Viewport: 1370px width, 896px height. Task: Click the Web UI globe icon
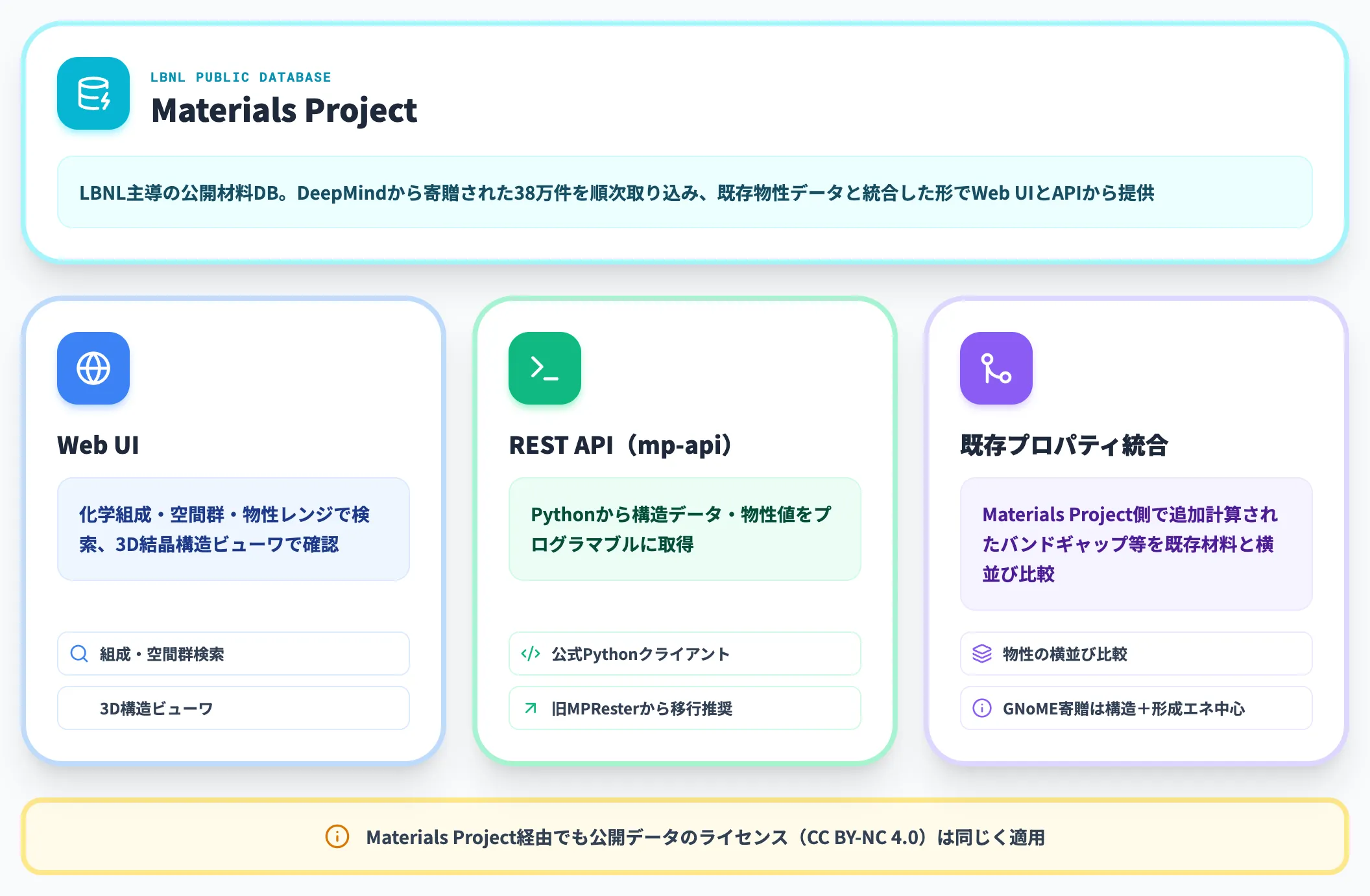(93, 368)
